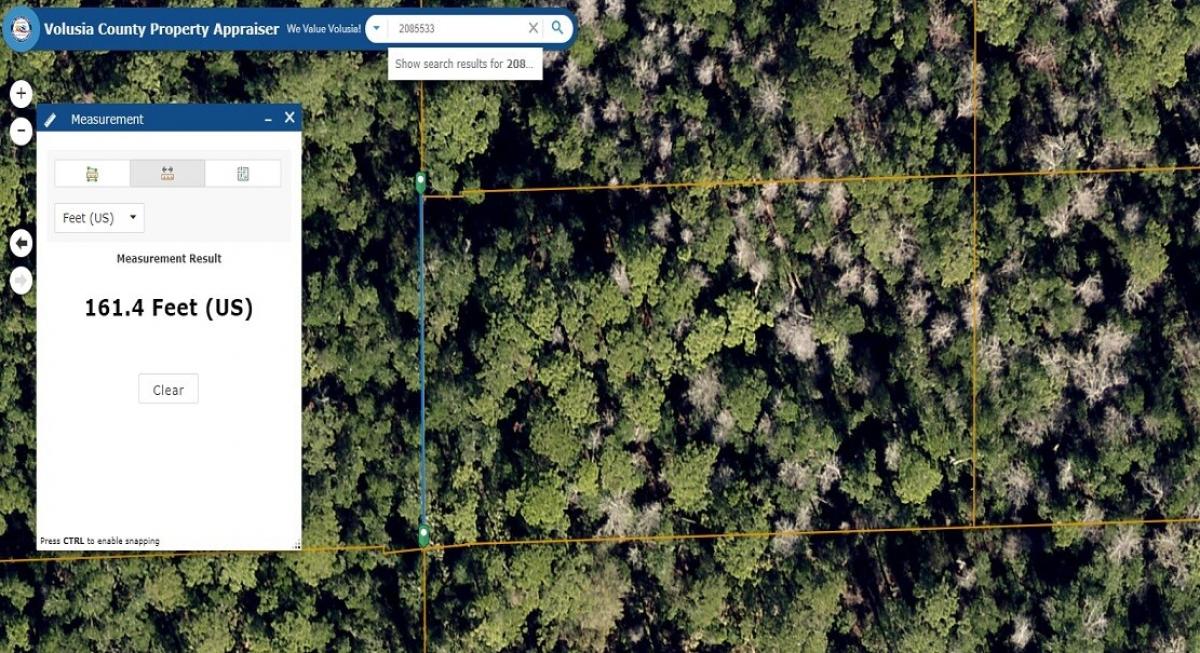Click the pencil icon on the Measurement panel
This screenshot has width=1200, height=653.
point(48,118)
